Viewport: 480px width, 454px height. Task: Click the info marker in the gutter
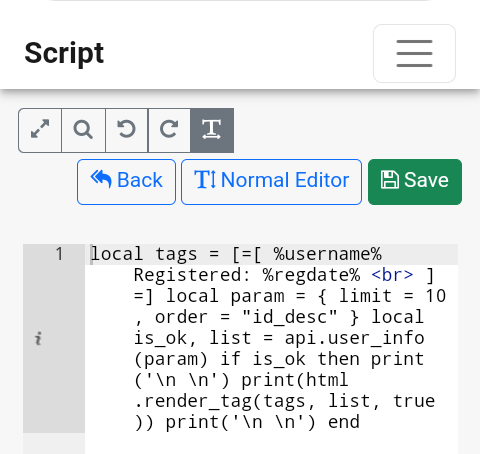pos(38,339)
